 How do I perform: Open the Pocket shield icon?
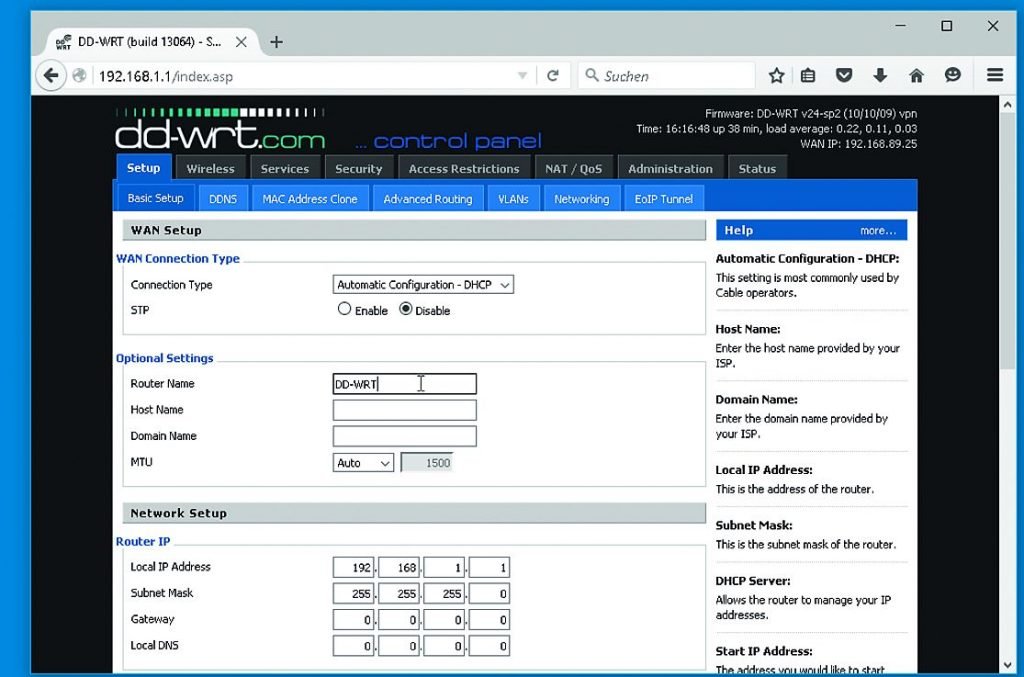pyautogui.click(x=844, y=76)
